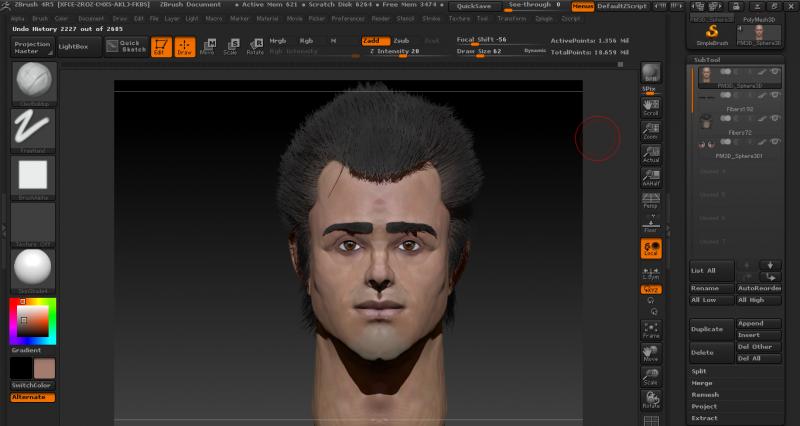Image resolution: width=800 pixels, height=426 pixels.
Task: Click the Frame mesh icon
Action: pyautogui.click(x=651, y=330)
